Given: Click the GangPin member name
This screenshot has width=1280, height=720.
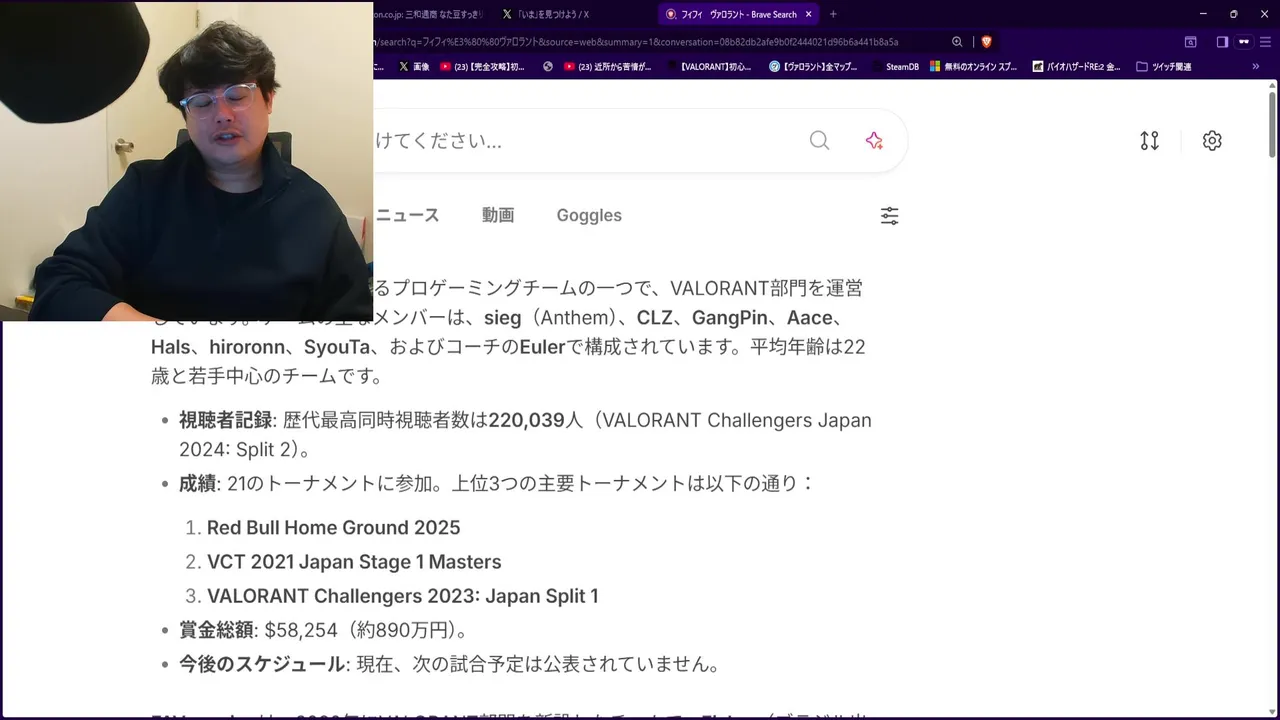Looking at the screenshot, I should [730, 318].
